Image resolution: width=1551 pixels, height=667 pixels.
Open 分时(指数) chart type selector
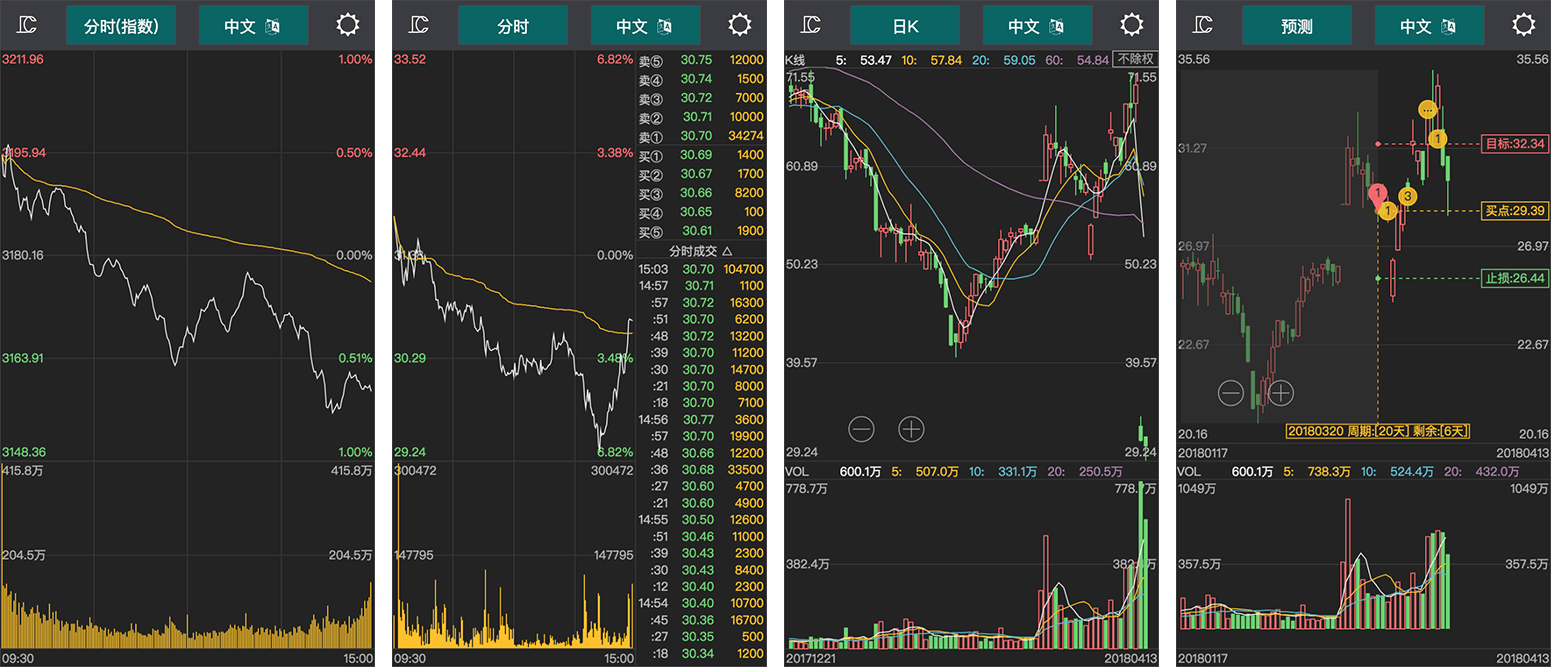pos(121,25)
